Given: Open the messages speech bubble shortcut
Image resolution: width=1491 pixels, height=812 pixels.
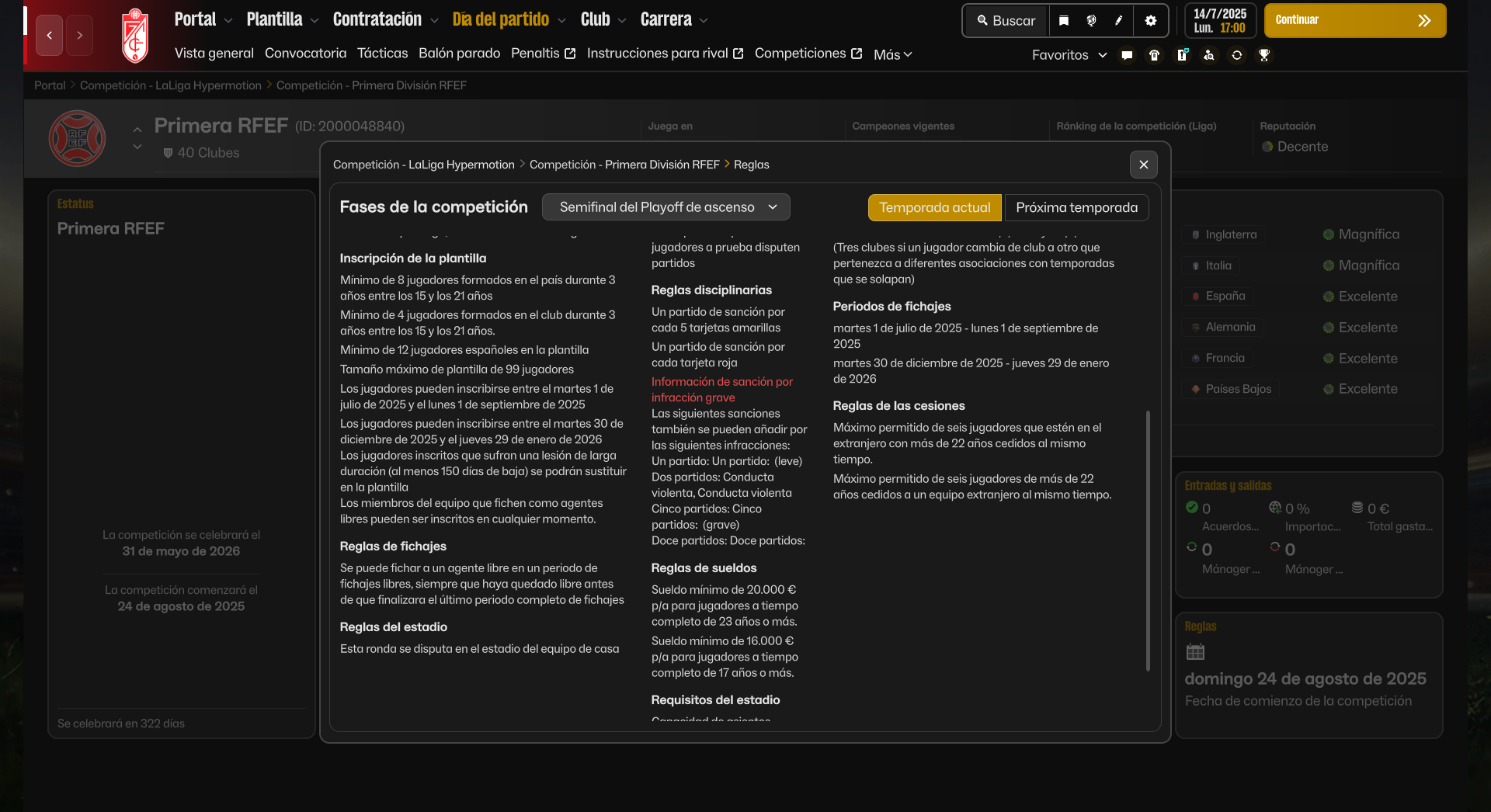Looking at the screenshot, I should click(1127, 55).
